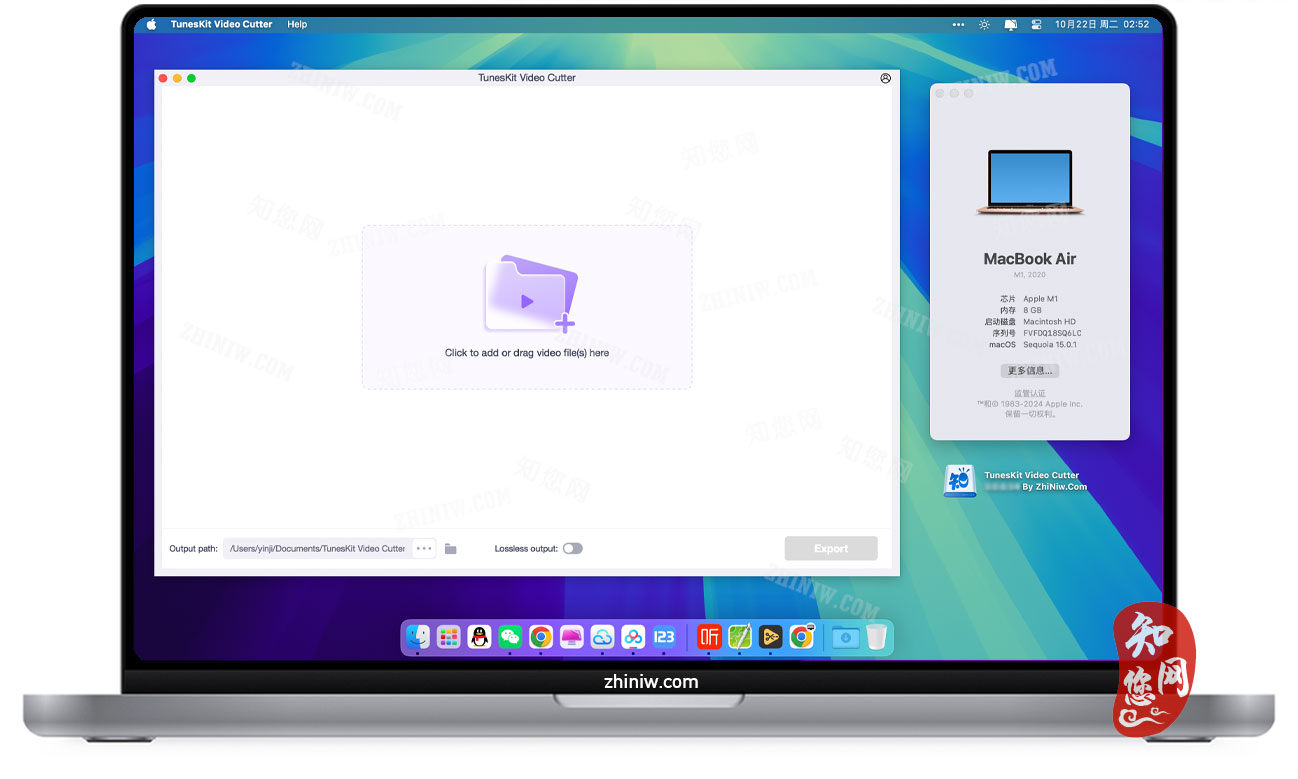
Task: Open output folder via folder icon
Action: pyautogui.click(x=451, y=549)
